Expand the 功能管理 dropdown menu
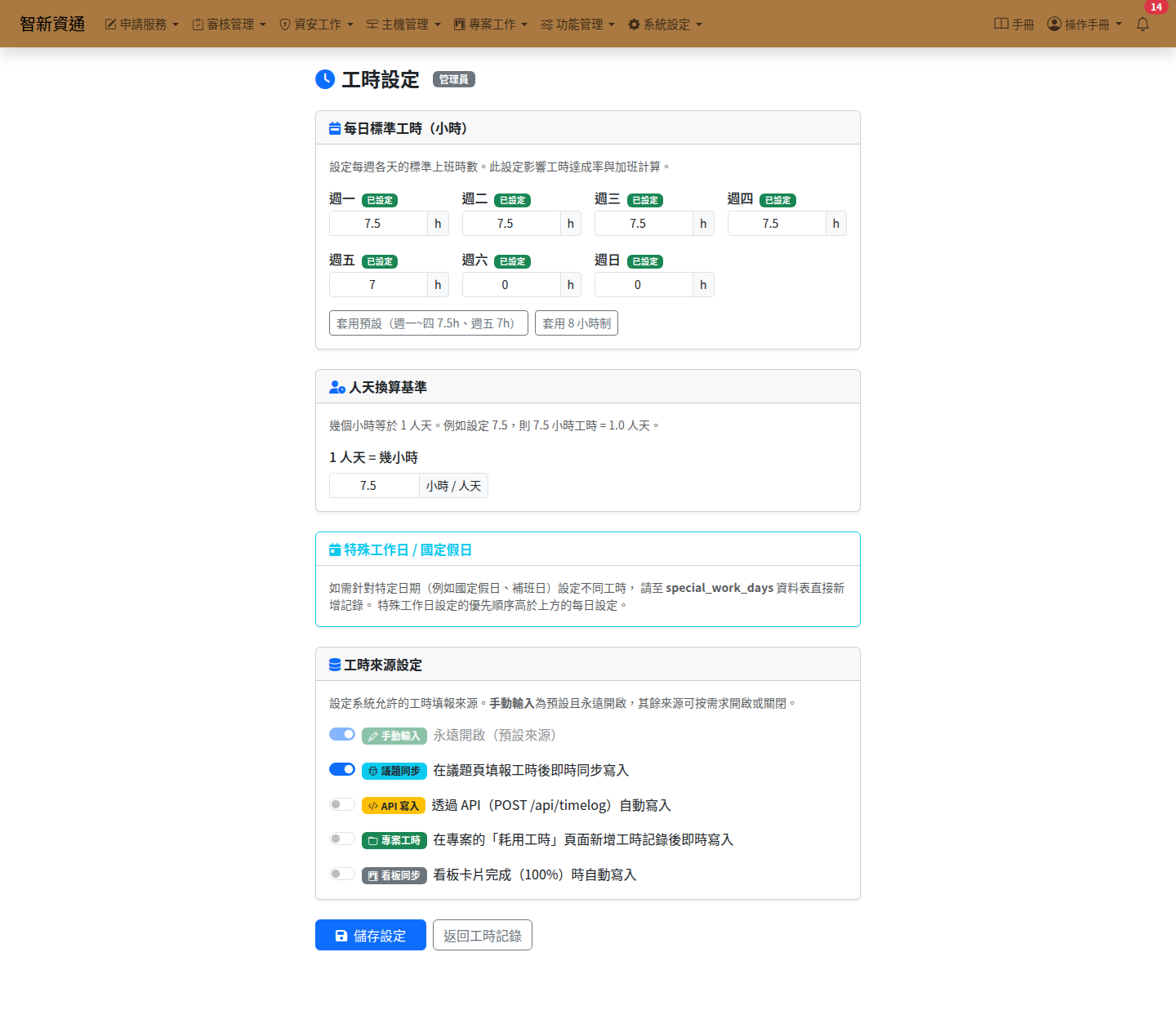 (x=578, y=24)
